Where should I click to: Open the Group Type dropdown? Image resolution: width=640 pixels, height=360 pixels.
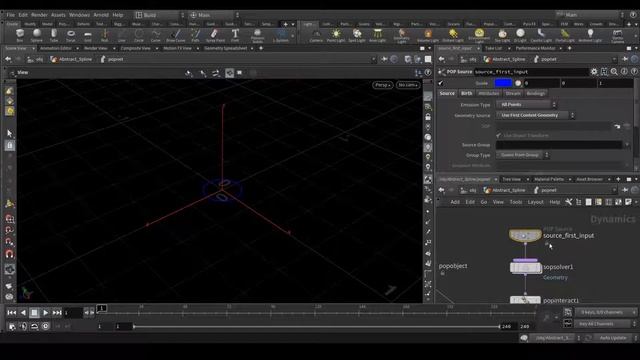click(x=523, y=155)
